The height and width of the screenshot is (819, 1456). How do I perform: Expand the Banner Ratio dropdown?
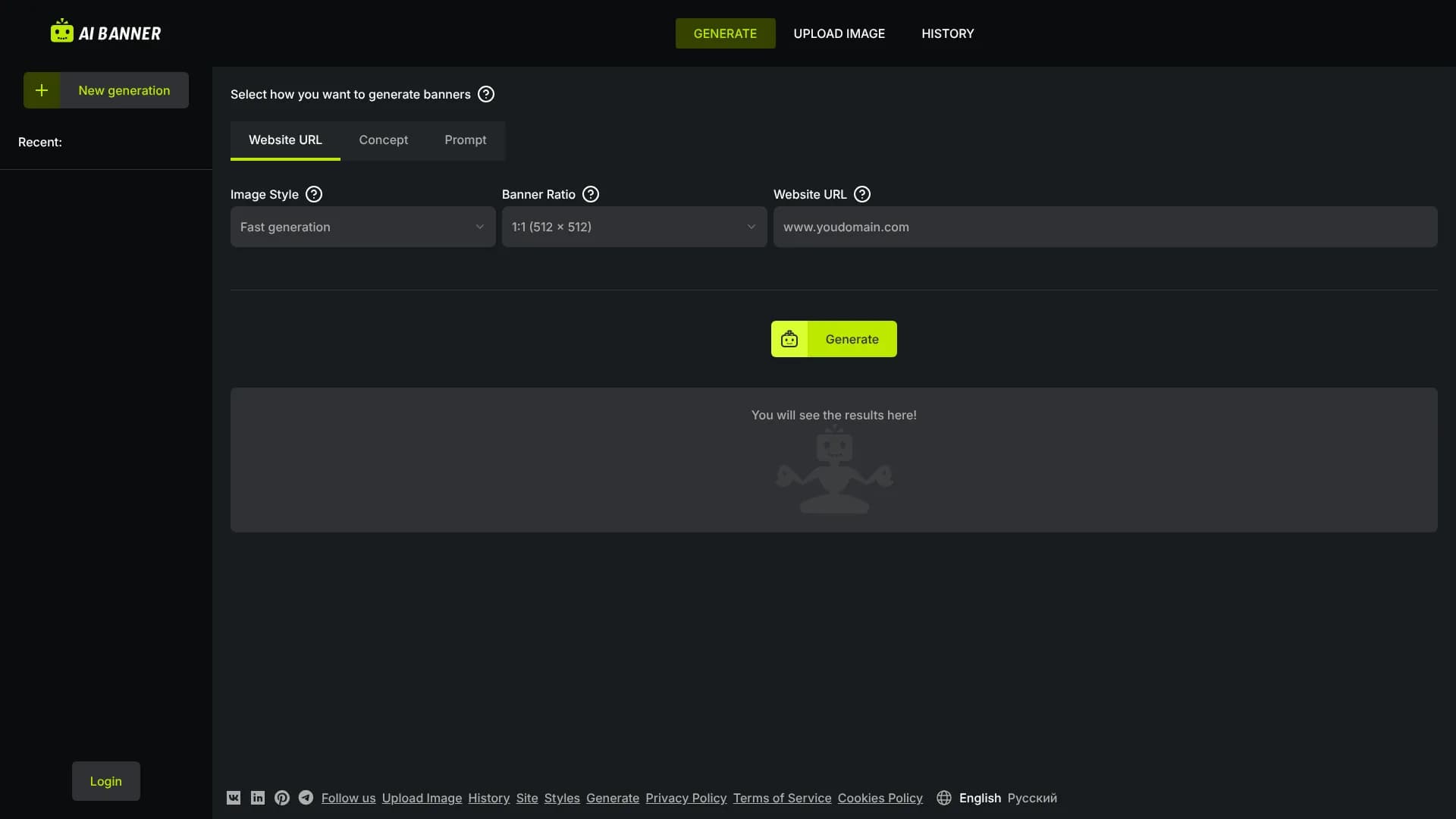tap(634, 227)
